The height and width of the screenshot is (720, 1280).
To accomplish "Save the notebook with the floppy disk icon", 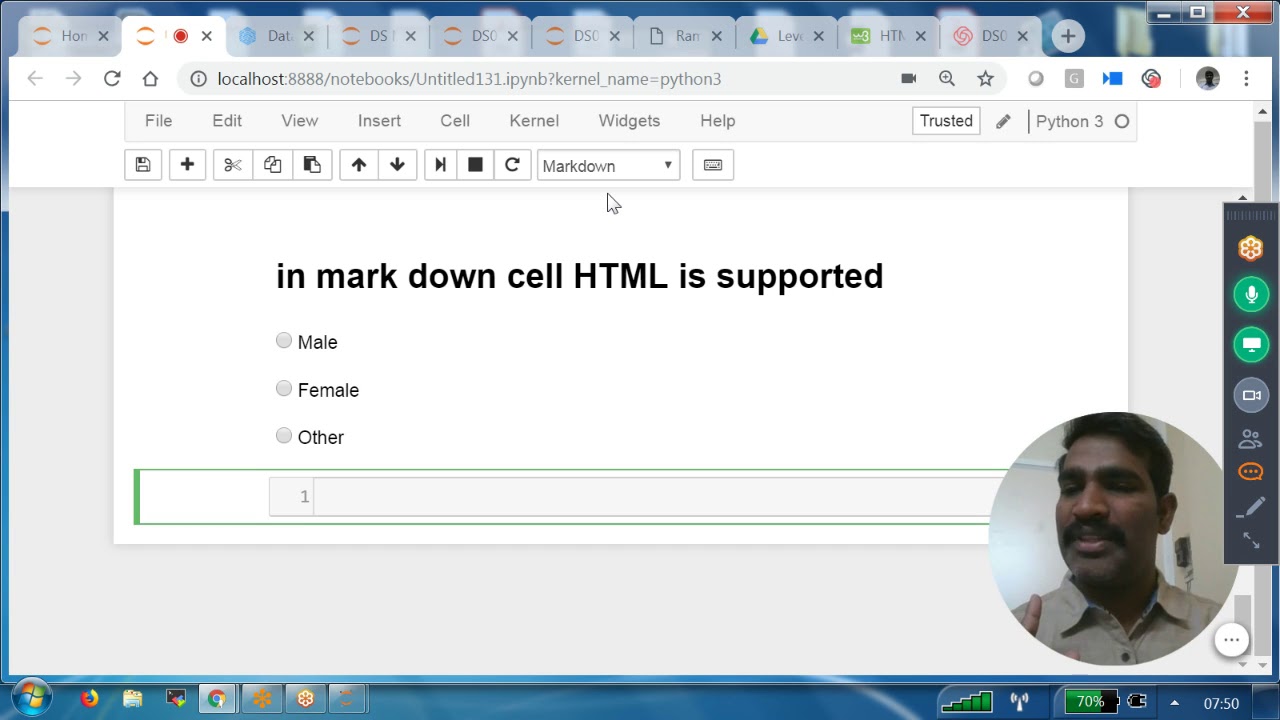I will (143, 165).
